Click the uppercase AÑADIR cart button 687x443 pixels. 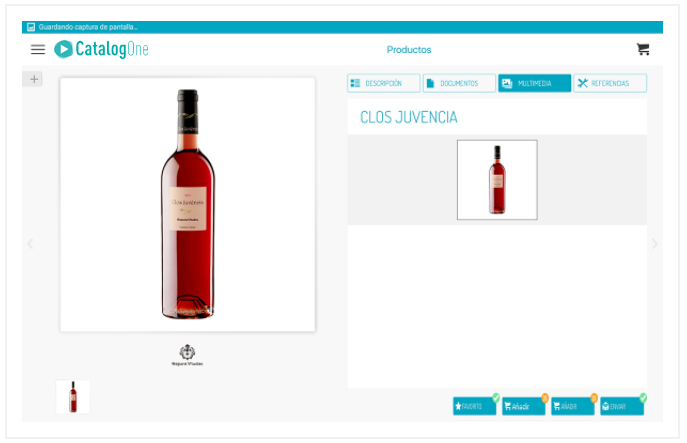pos(573,406)
